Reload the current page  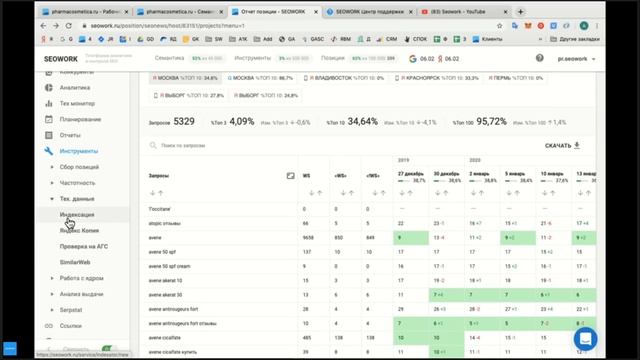click(x=69, y=25)
